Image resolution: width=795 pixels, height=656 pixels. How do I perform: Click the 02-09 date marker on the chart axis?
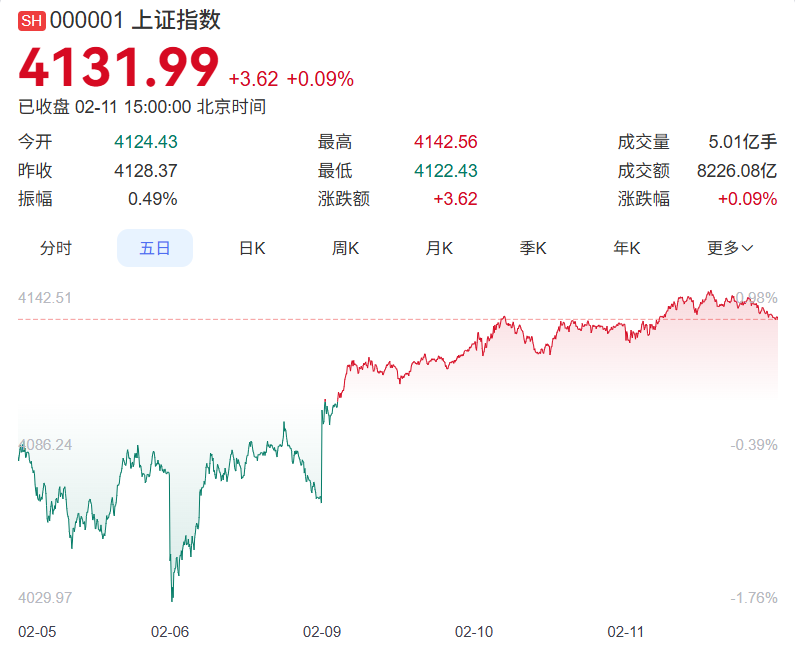pyautogui.click(x=322, y=632)
